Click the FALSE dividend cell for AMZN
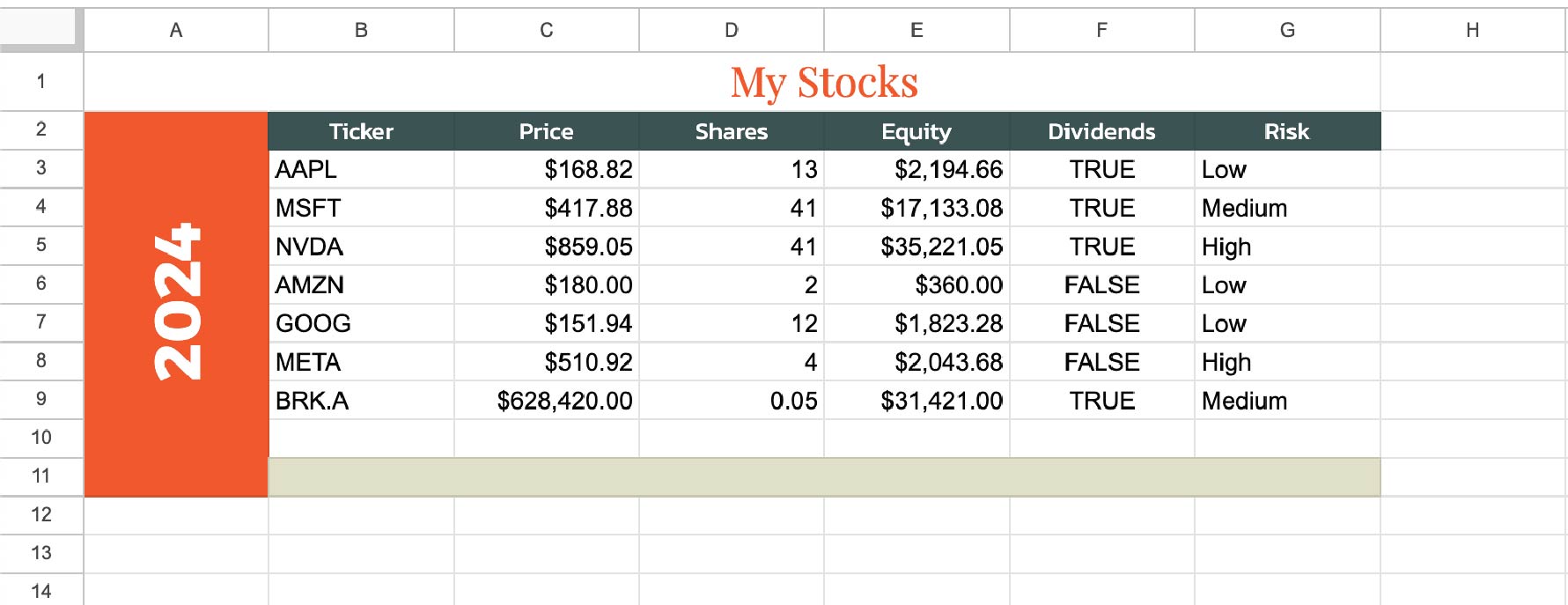The width and height of the screenshot is (1568, 605). click(x=1101, y=284)
